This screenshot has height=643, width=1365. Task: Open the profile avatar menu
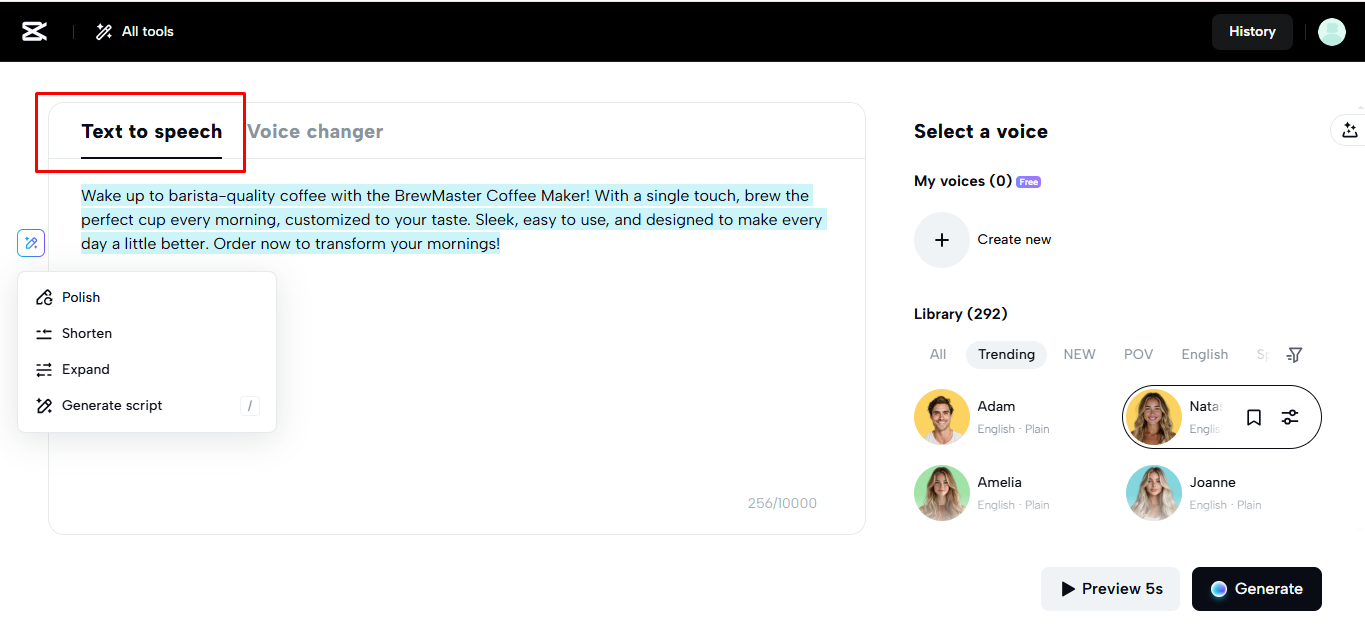(x=1332, y=31)
